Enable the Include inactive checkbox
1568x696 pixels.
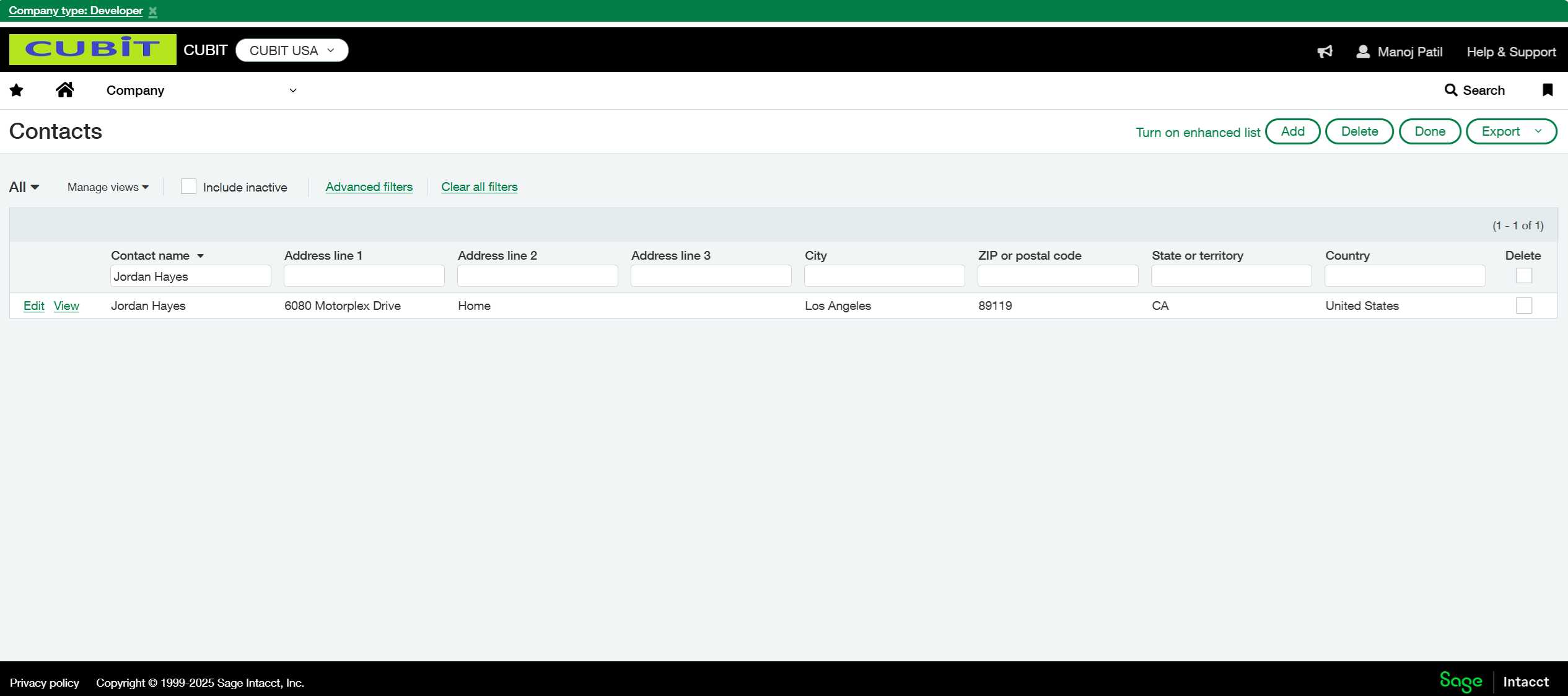188,187
